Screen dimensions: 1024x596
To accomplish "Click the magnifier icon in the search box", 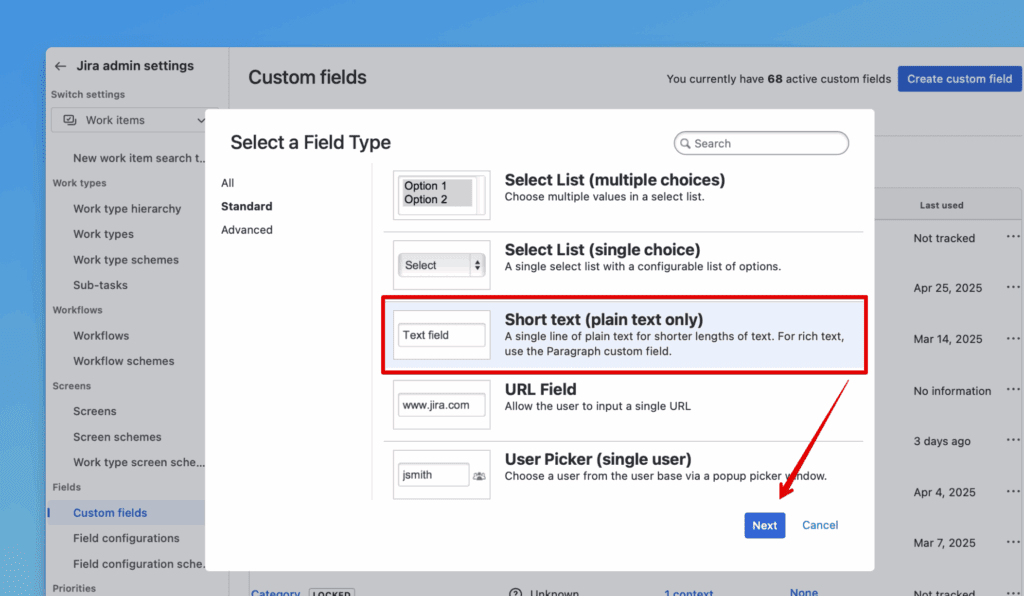I will tap(685, 144).
